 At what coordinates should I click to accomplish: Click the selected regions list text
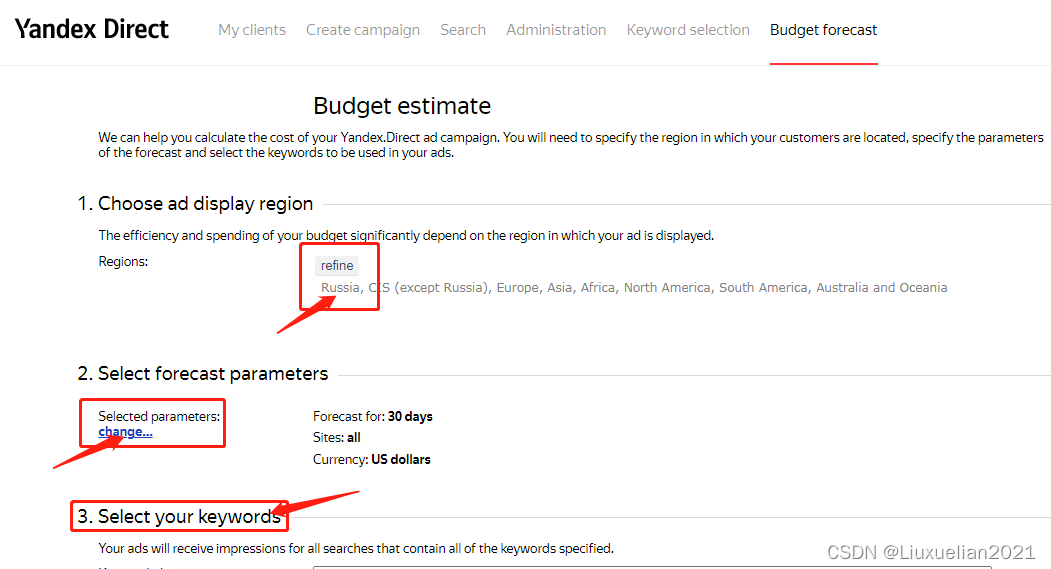[633, 288]
